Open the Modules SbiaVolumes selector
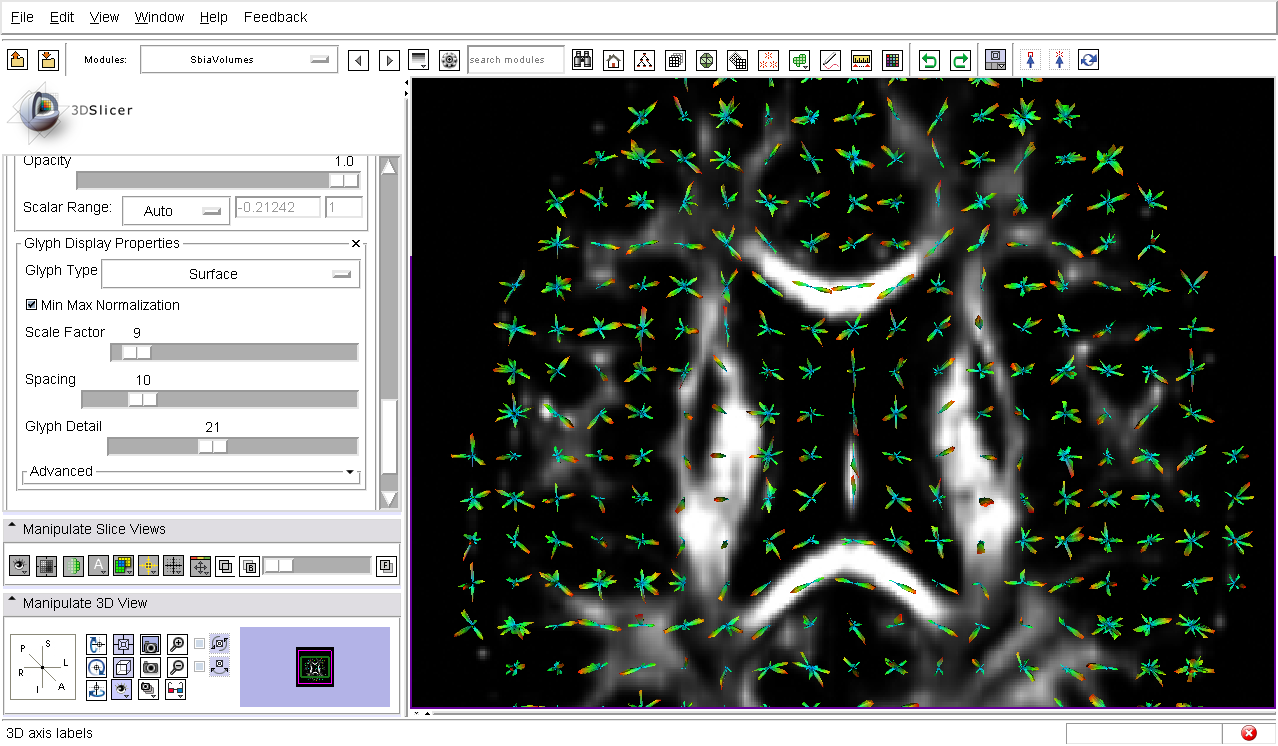Viewport: 1278px width, 746px height. tap(239, 60)
